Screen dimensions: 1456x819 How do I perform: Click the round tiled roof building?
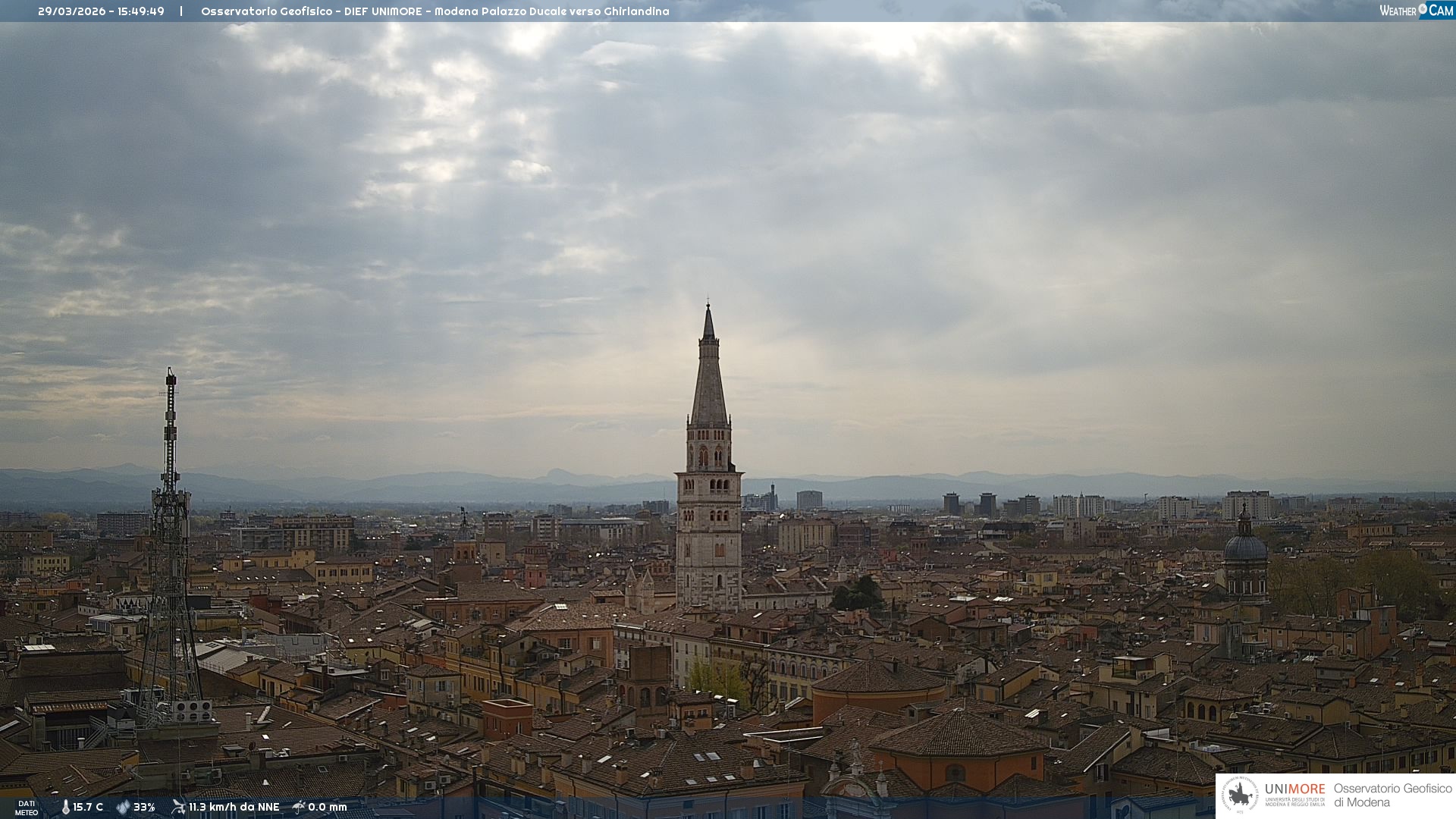pos(880,679)
